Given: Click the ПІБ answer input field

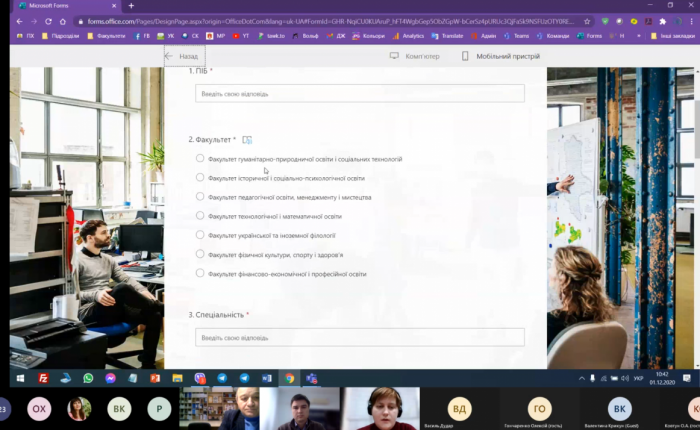Looking at the screenshot, I should [359, 94].
